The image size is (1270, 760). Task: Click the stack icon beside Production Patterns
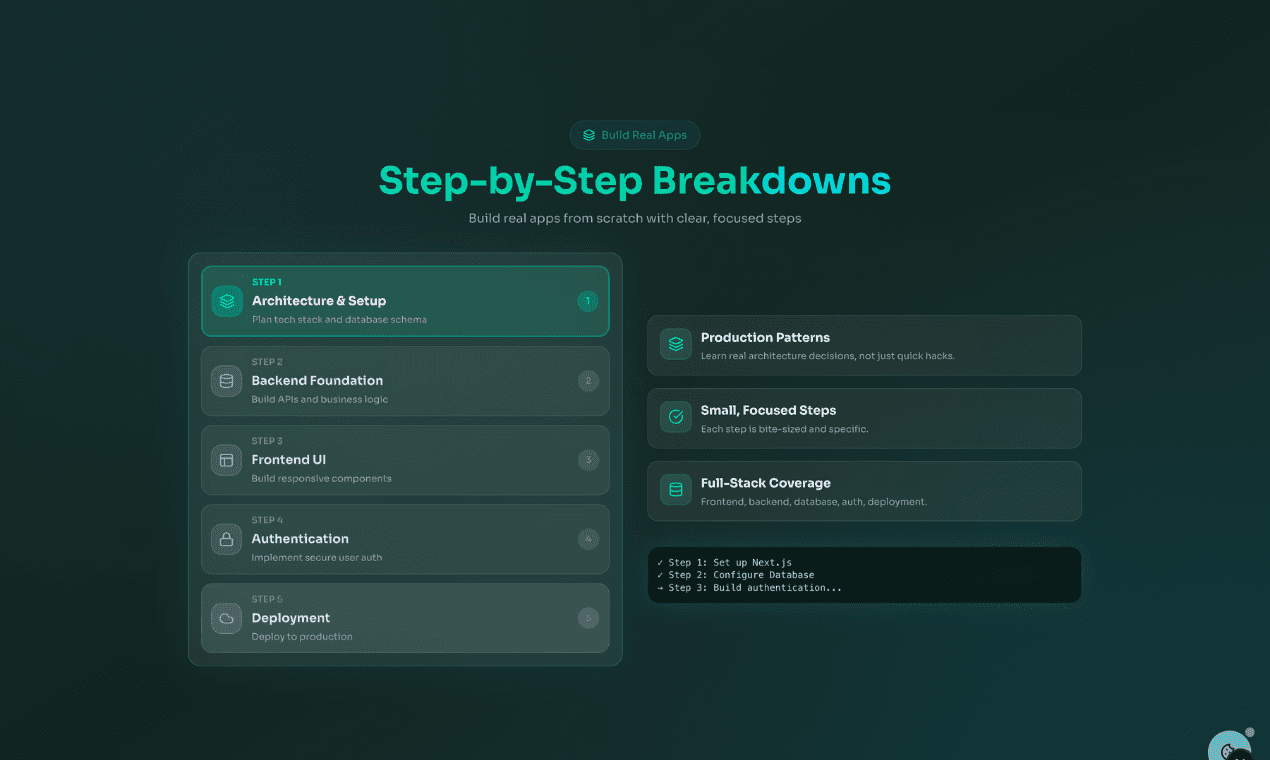[x=675, y=344]
